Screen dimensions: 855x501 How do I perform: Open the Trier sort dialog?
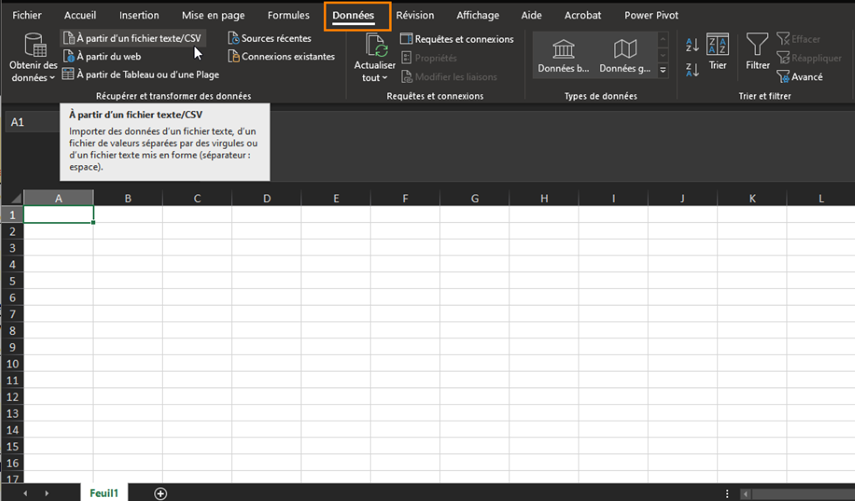(718, 52)
